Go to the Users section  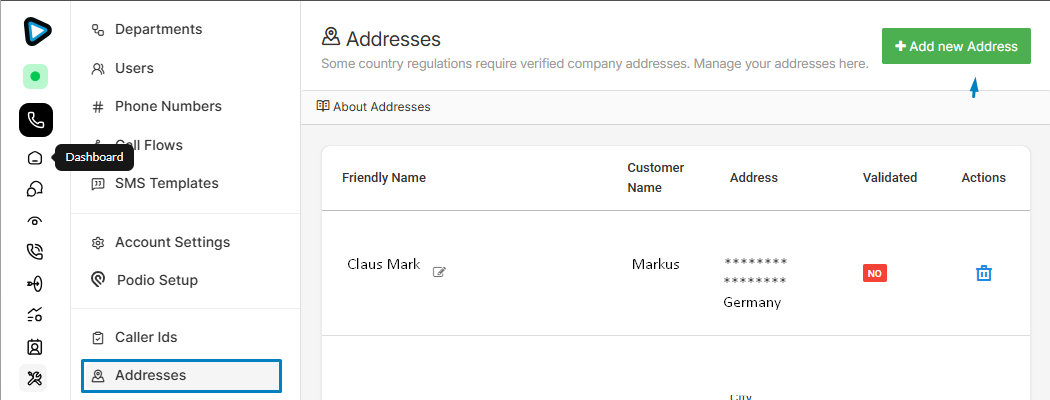click(x=134, y=68)
